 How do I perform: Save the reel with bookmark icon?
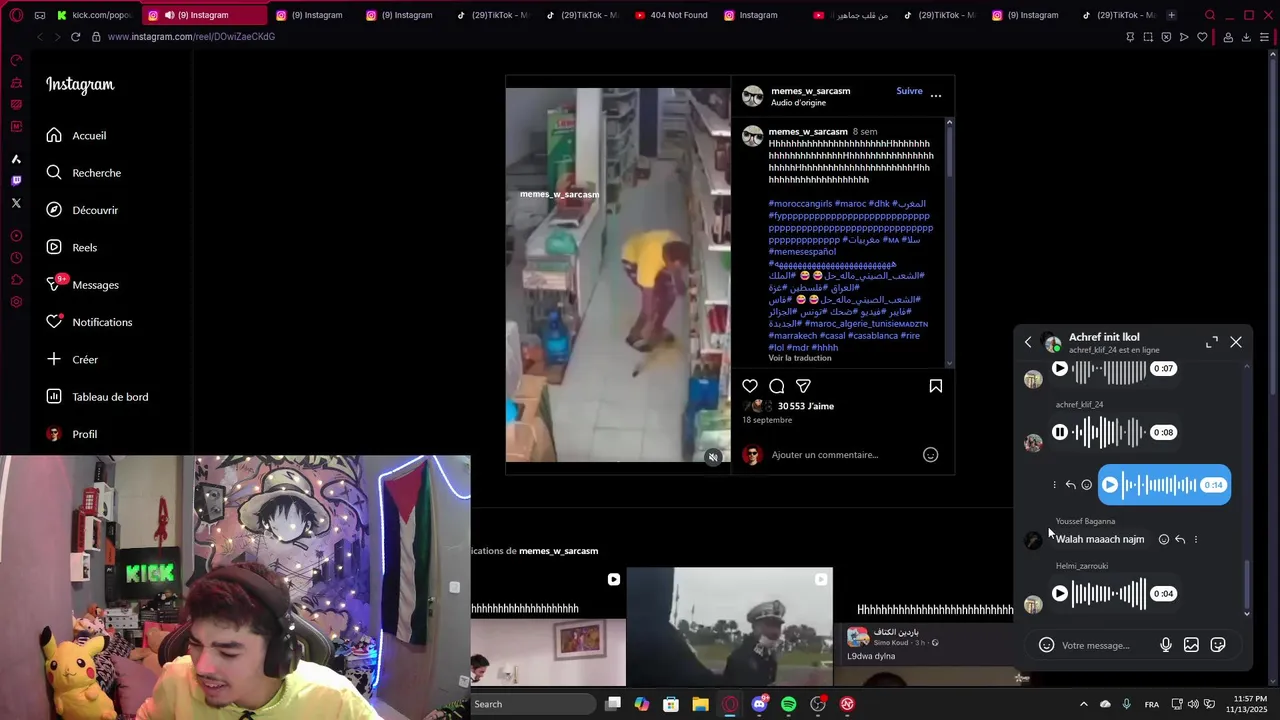click(936, 386)
